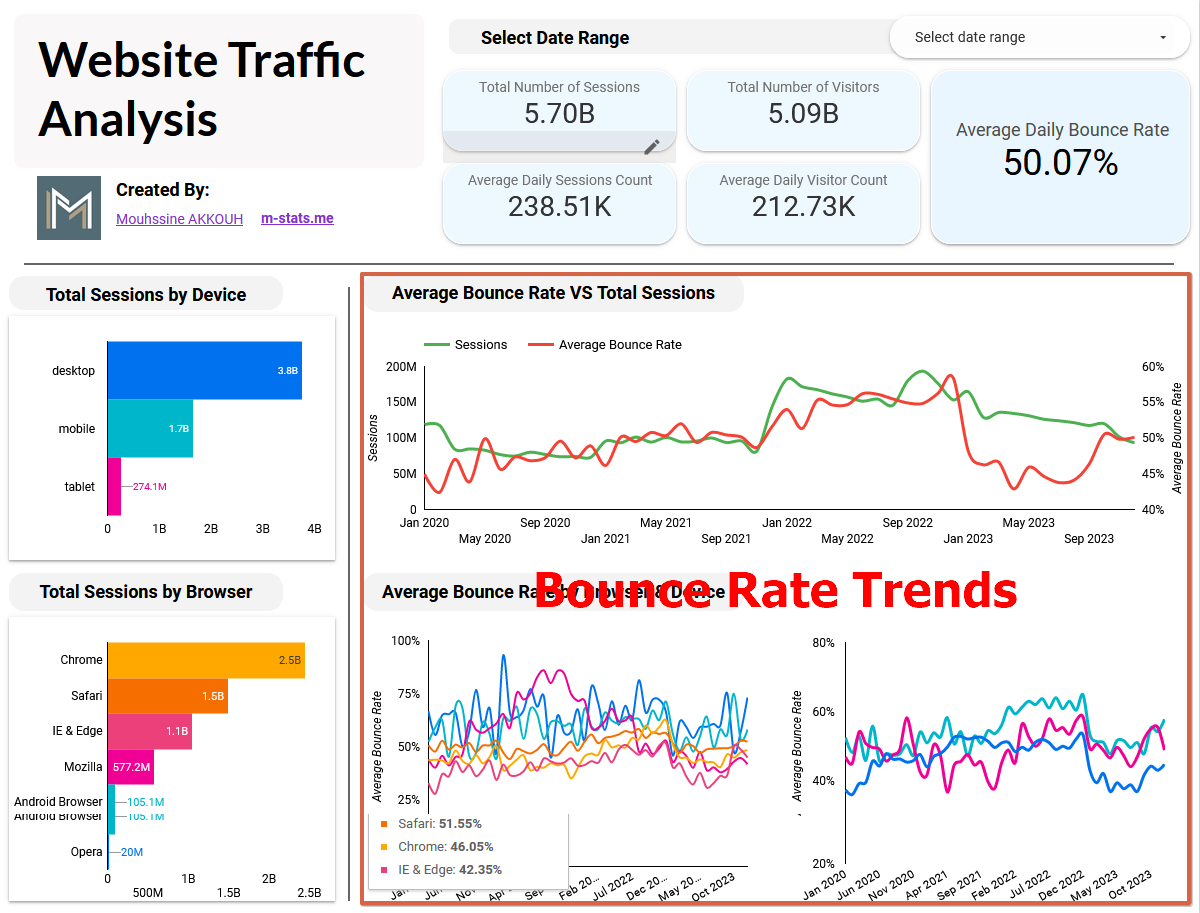Click the Average Daily Bounce Rate card
The height and width of the screenshot is (913, 1200).
[x=1061, y=157]
